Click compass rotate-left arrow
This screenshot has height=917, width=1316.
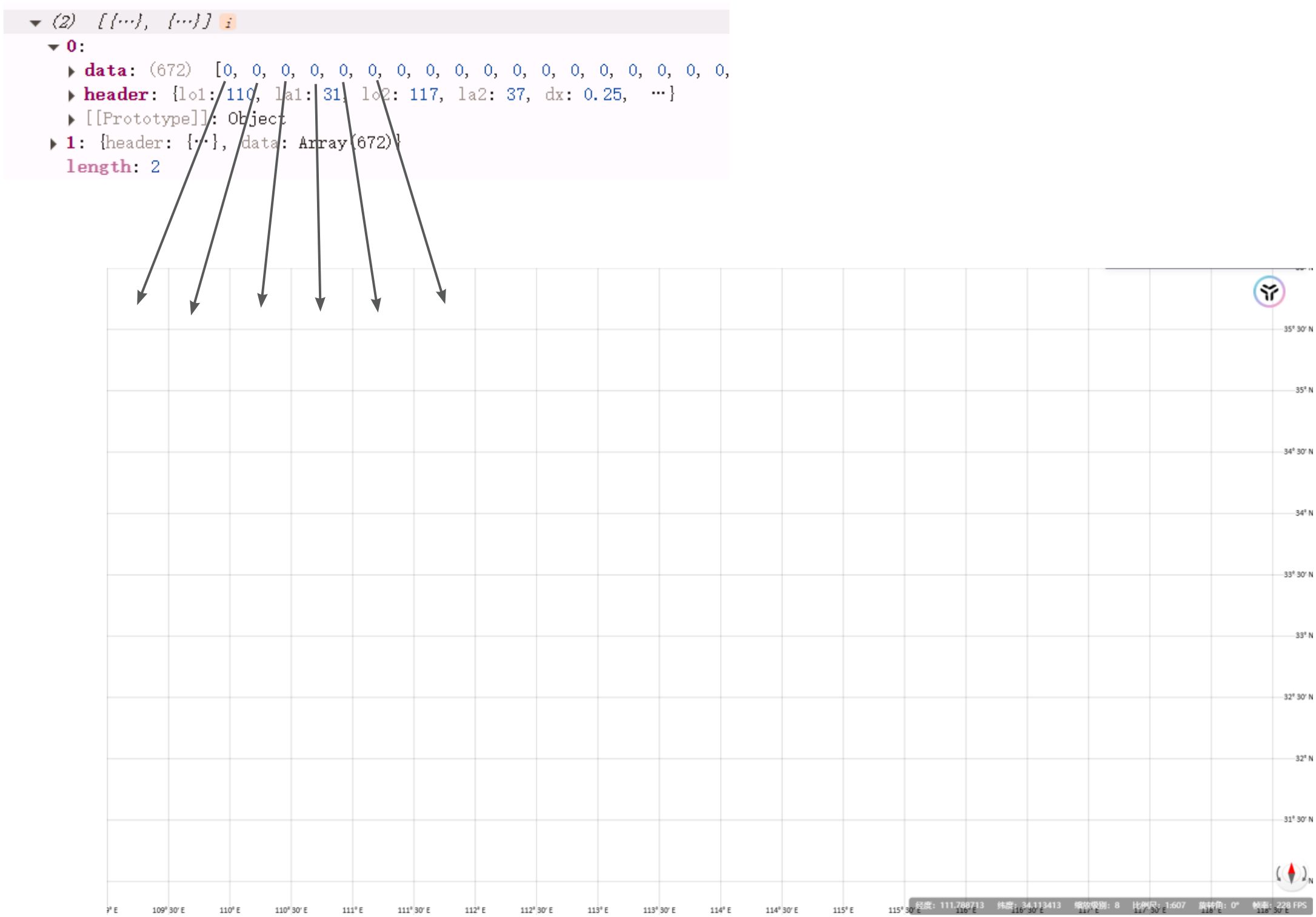click(x=1279, y=873)
